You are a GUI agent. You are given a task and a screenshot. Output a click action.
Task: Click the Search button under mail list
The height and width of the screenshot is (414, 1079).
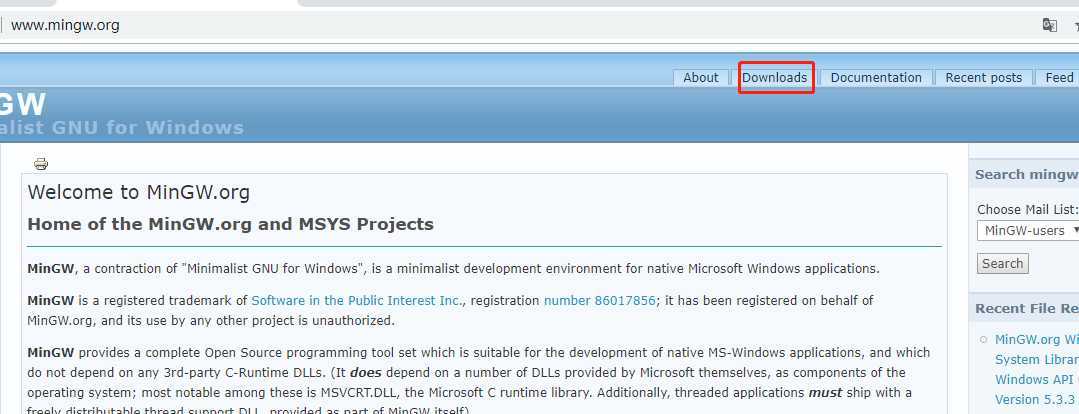(1003, 263)
